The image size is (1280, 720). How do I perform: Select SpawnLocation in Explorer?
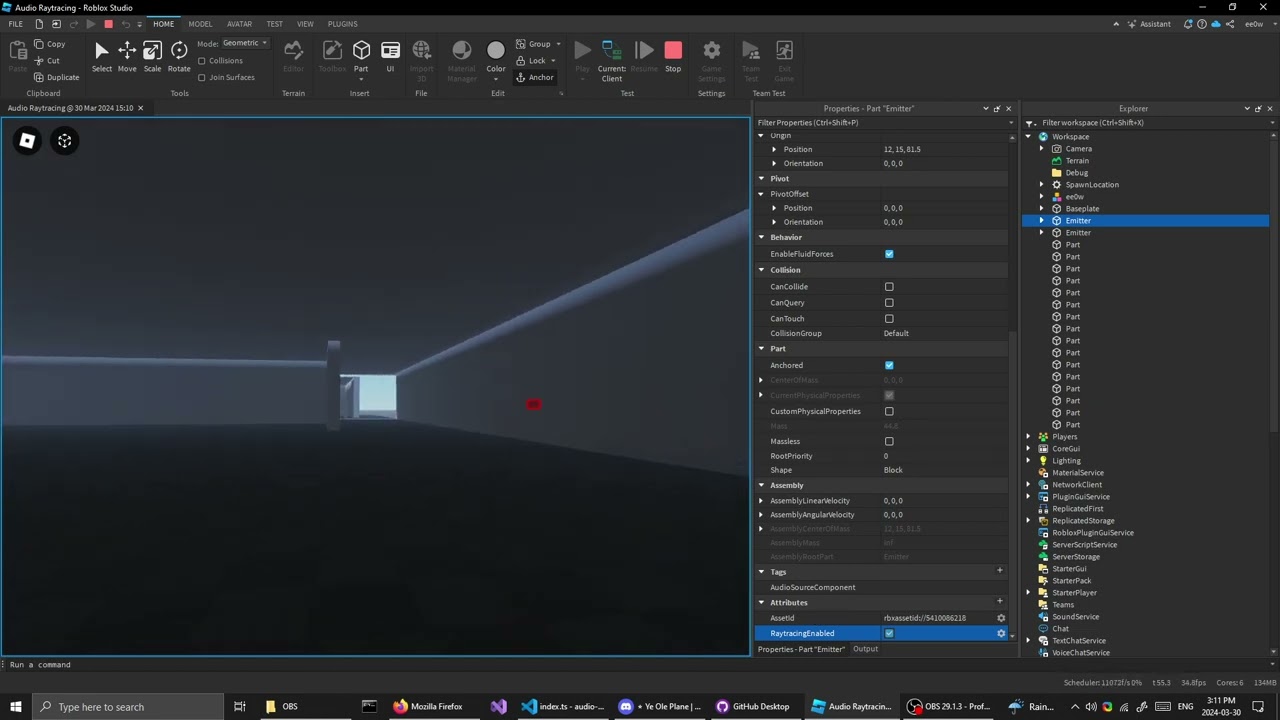[x=1092, y=185]
